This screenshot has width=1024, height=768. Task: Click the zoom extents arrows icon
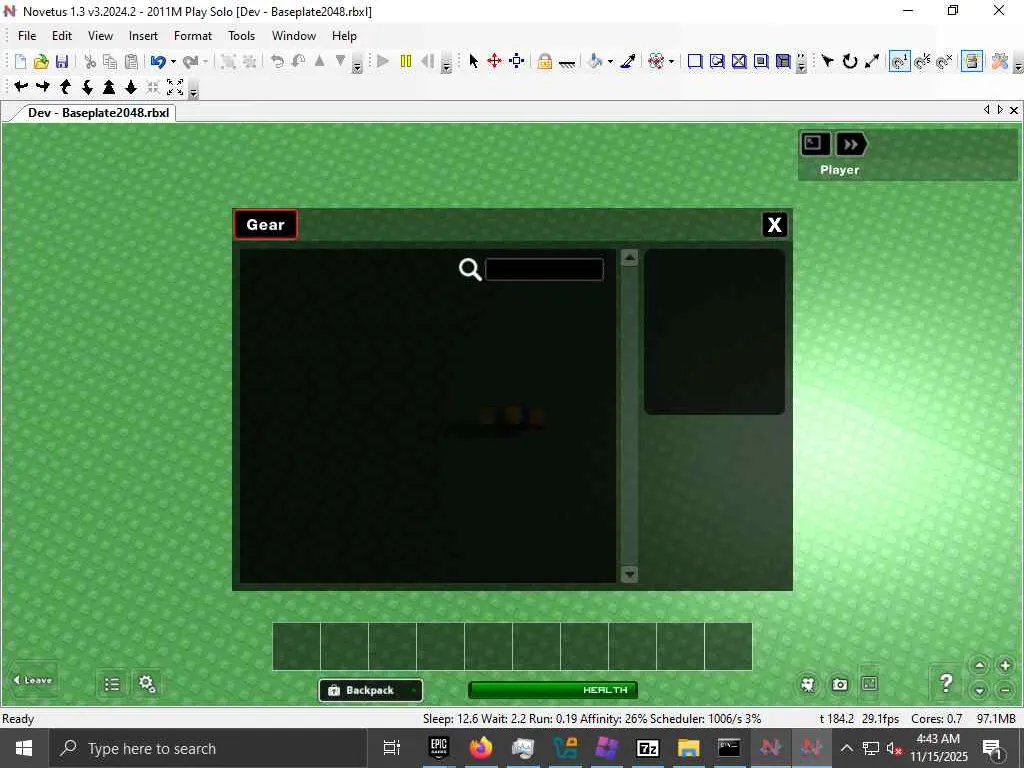coord(175,86)
